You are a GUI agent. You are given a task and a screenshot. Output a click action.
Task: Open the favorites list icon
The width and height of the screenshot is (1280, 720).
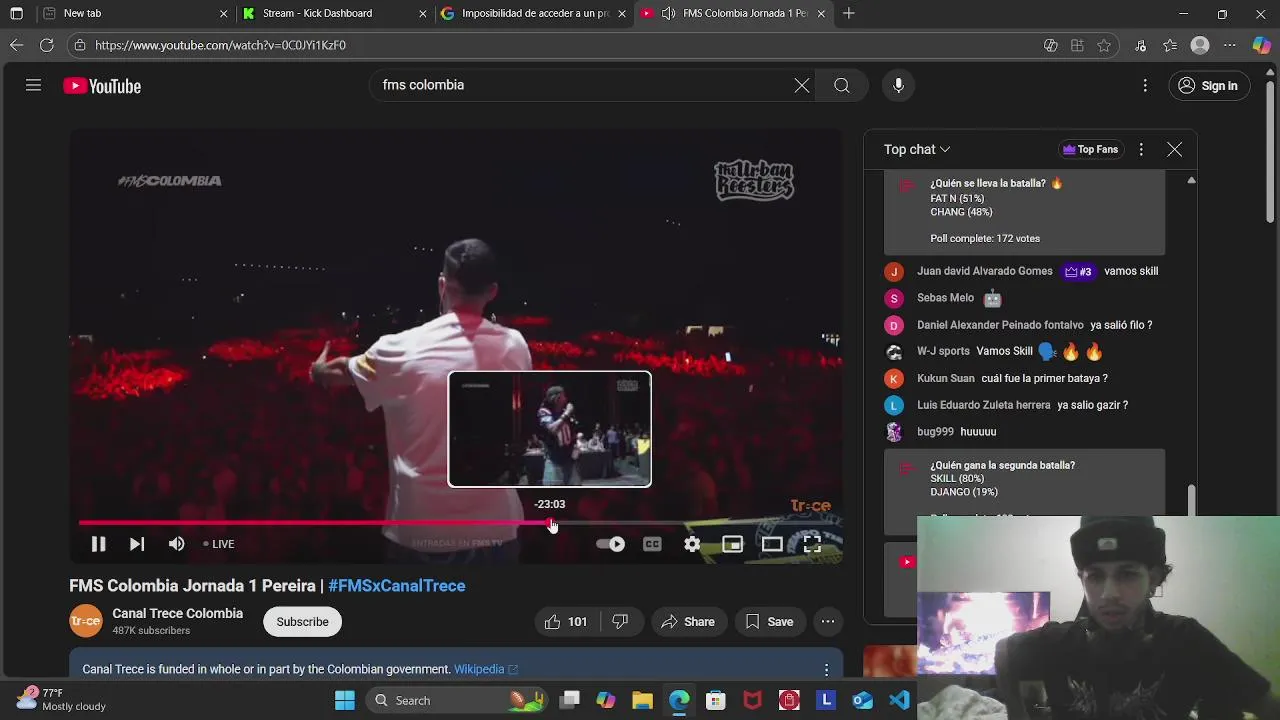coord(1170,45)
